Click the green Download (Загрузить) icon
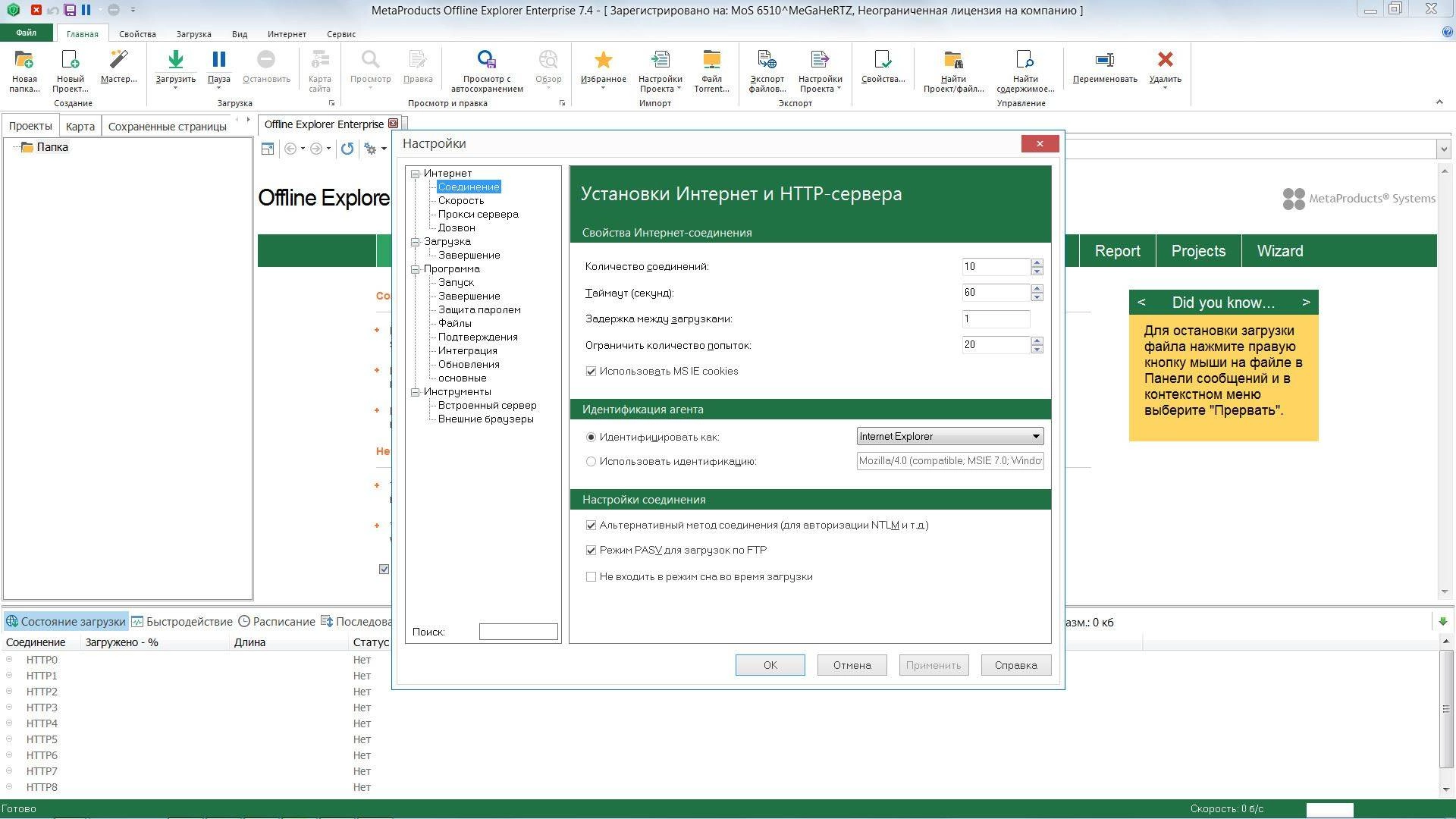The height and width of the screenshot is (819, 1456). coord(175,60)
